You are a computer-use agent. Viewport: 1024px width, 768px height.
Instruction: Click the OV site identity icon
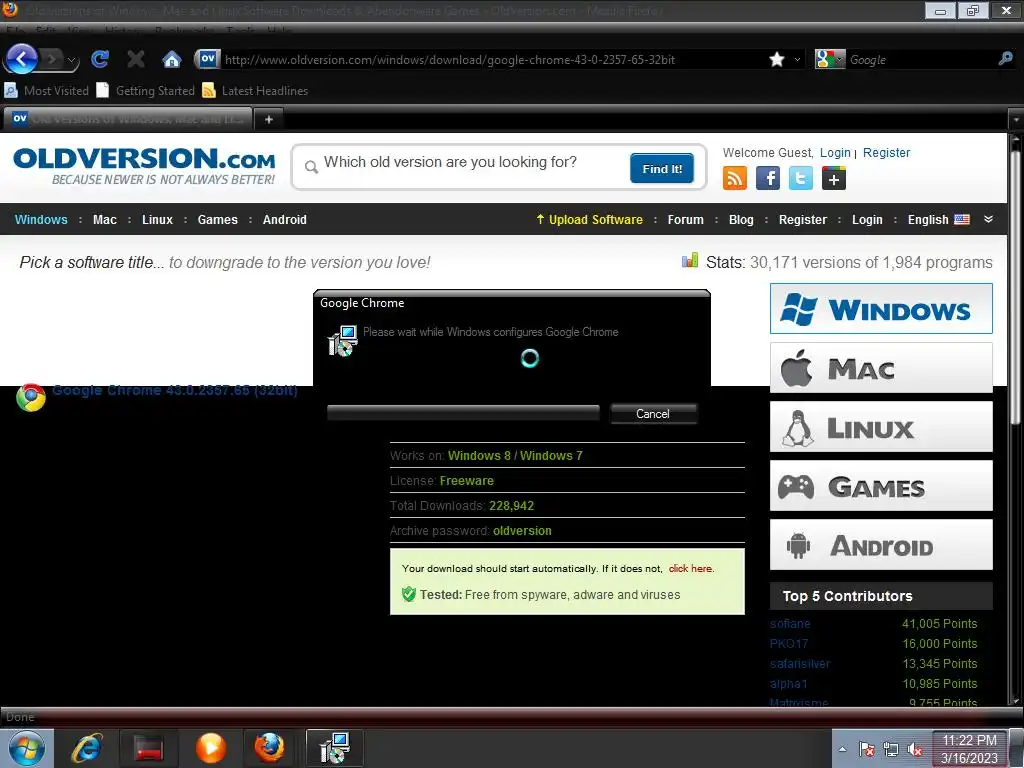click(208, 59)
